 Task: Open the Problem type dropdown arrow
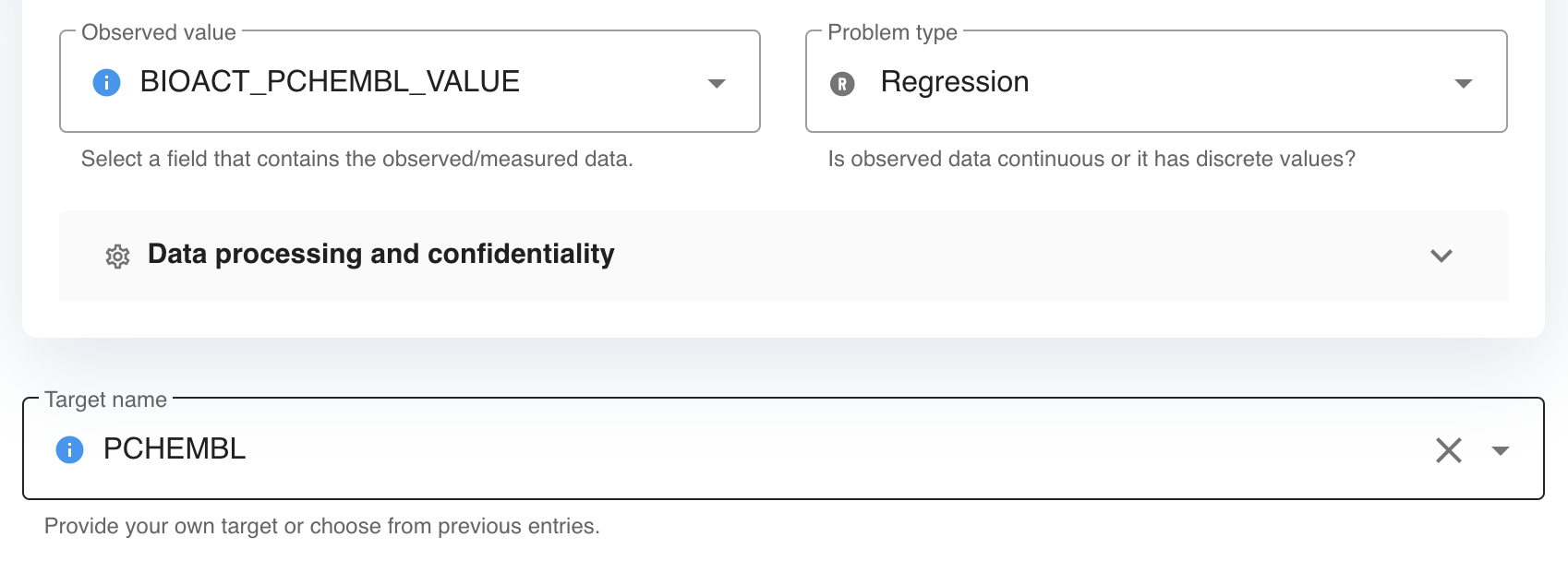[x=1463, y=84]
